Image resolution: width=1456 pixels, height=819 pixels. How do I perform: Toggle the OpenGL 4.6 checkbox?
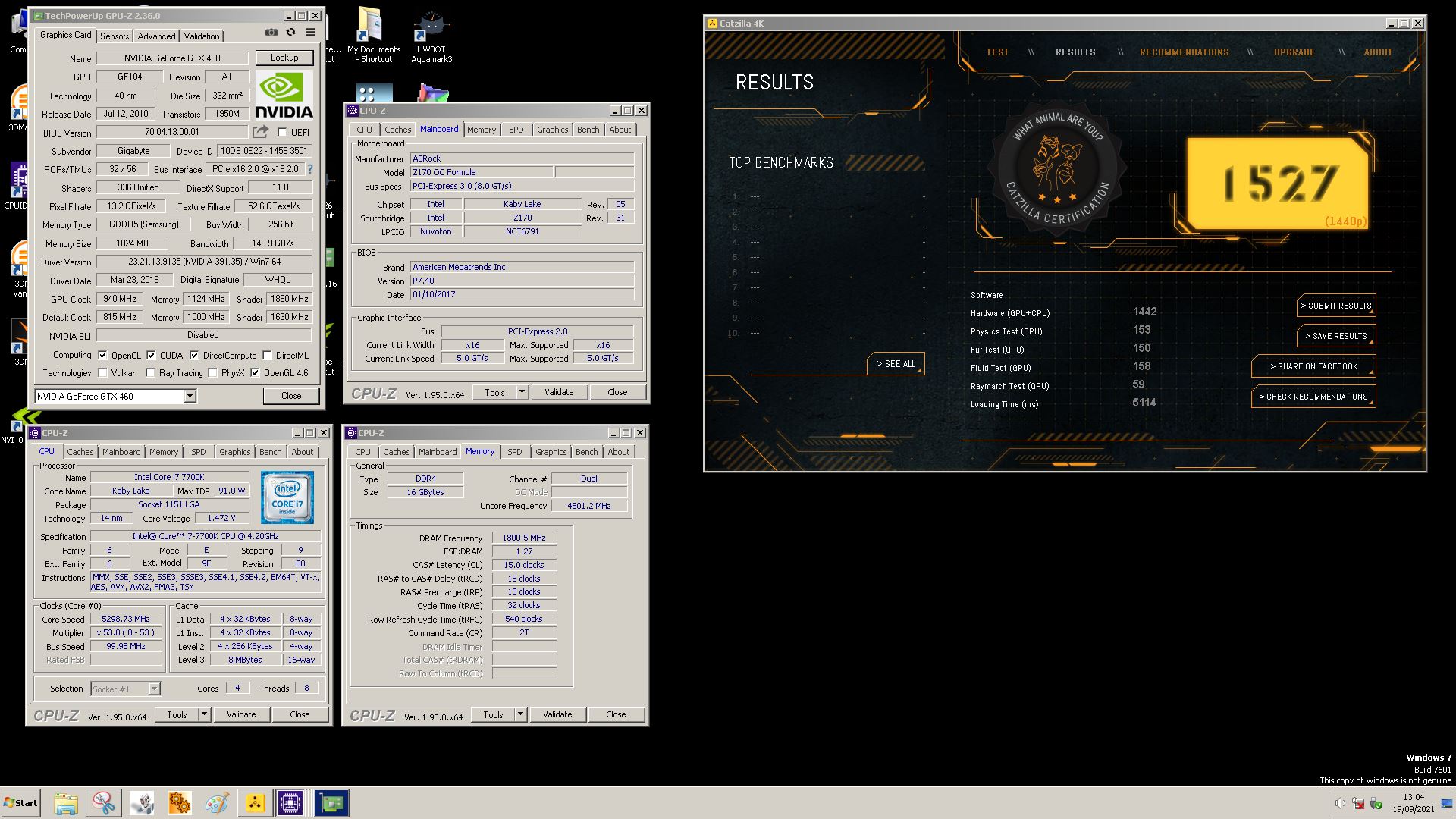[x=255, y=373]
